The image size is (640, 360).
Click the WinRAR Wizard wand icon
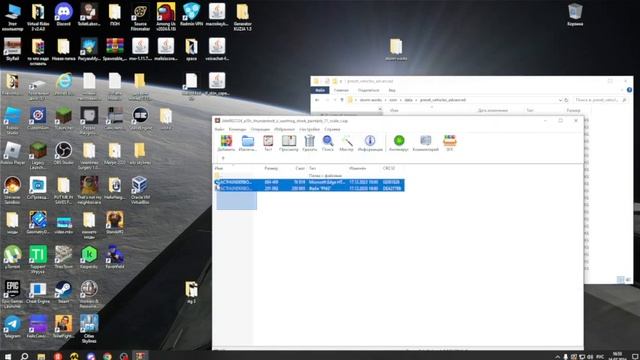(347, 143)
